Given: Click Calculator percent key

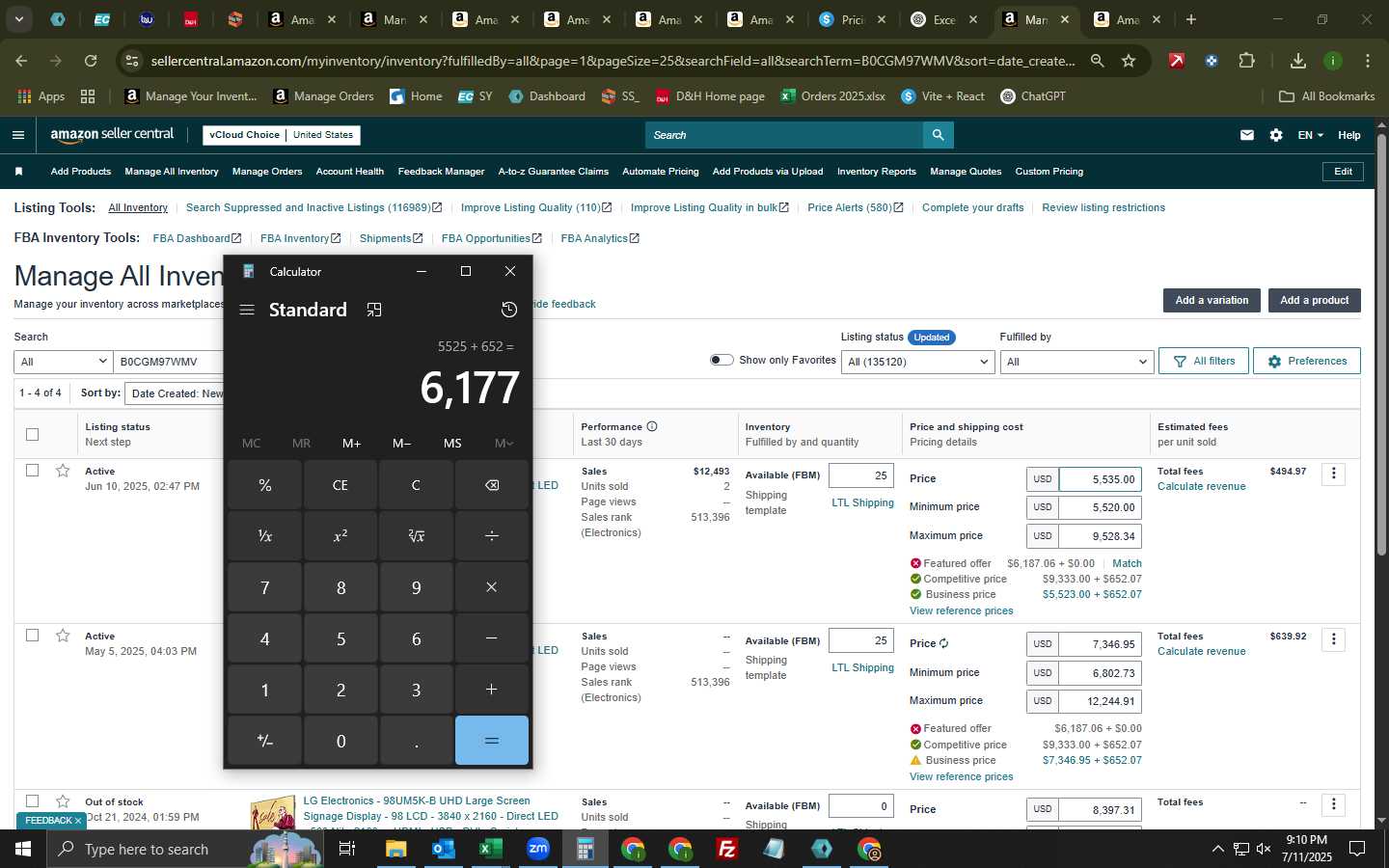Looking at the screenshot, I should (x=265, y=485).
